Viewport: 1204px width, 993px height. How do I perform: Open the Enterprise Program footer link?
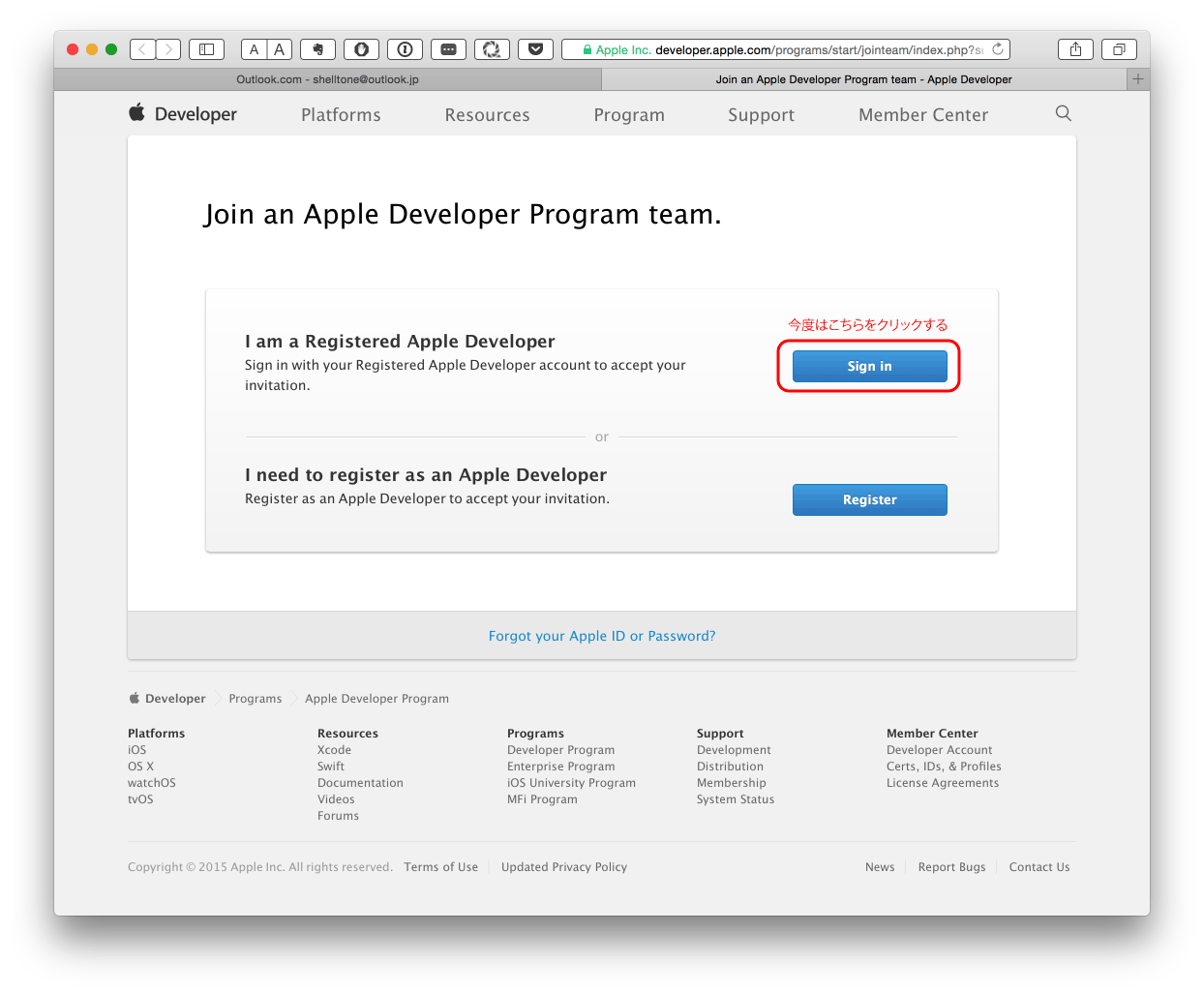tap(560, 767)
